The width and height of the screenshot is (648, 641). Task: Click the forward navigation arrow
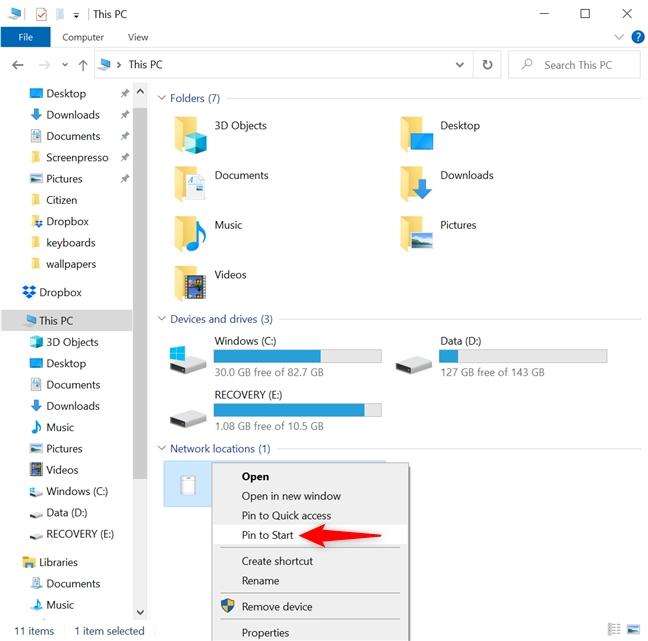(x=45, y=65)
